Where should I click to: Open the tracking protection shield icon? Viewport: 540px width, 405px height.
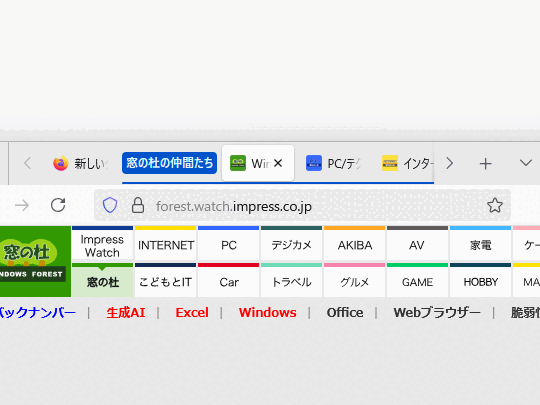pyautogui.click(x=110, y=205)
